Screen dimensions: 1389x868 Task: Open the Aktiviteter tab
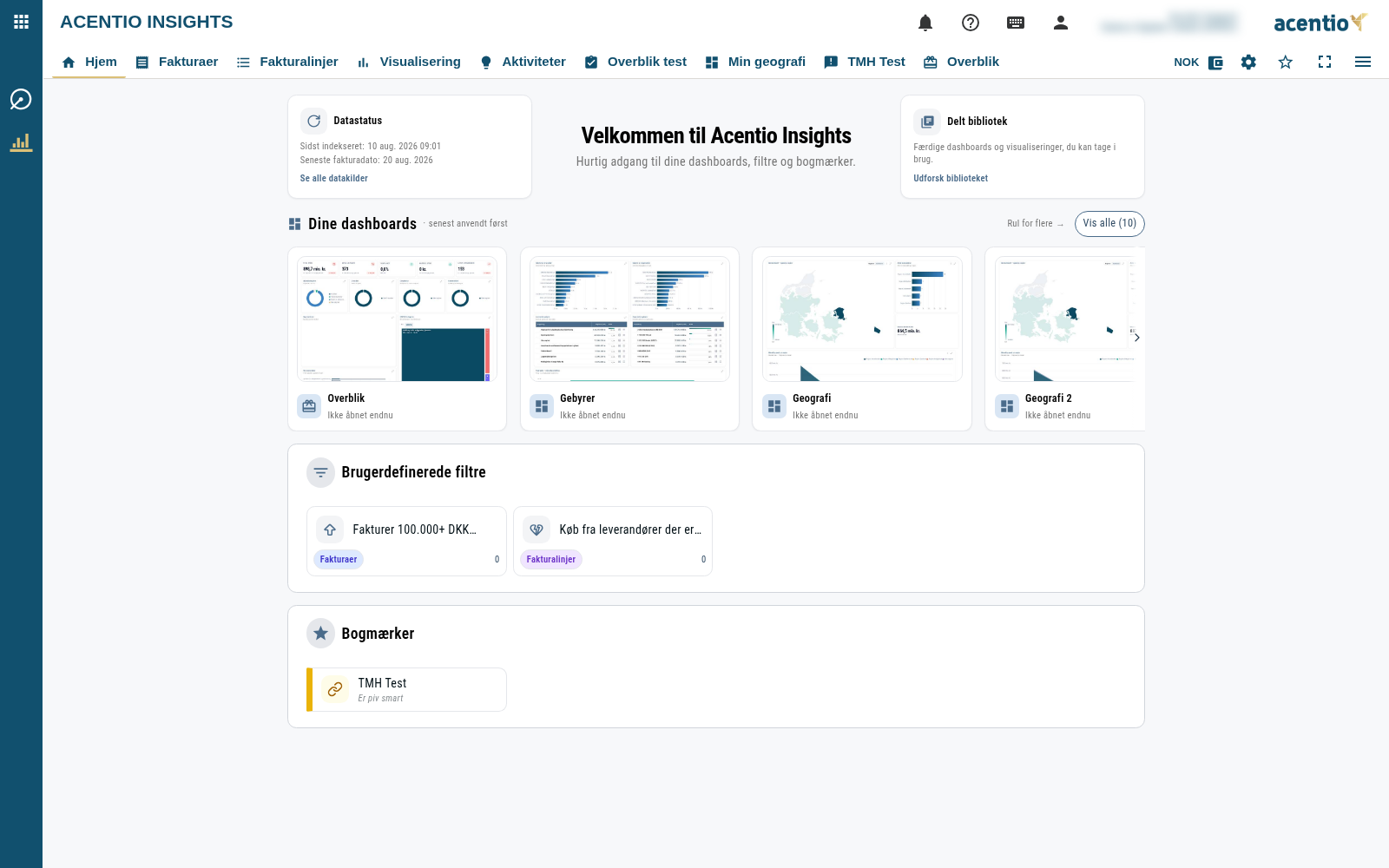523,62
